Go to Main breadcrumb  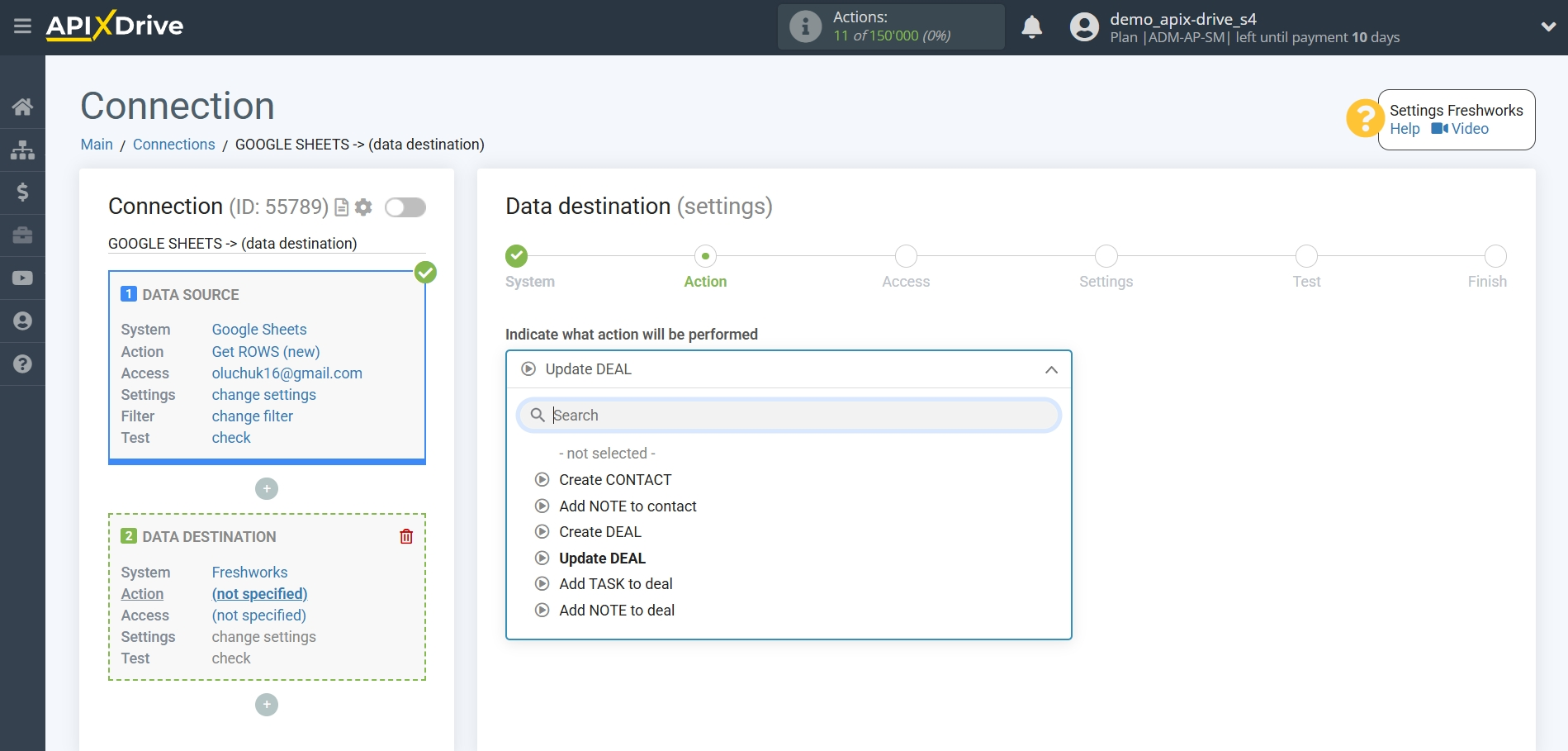[97, 145]
